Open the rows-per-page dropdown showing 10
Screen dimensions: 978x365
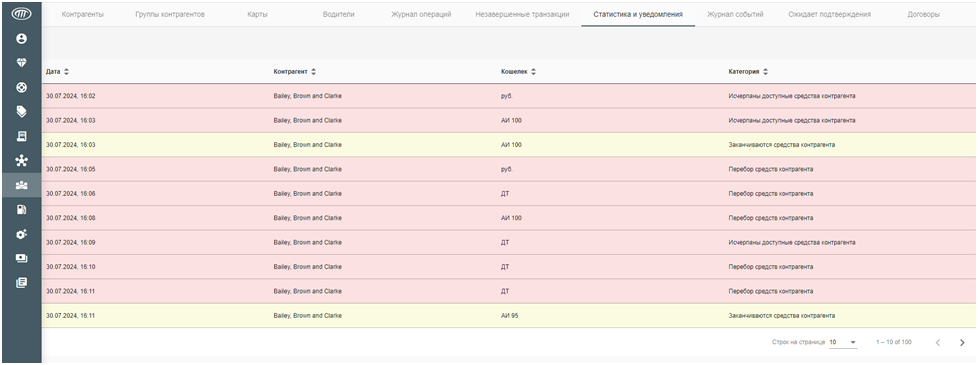pos(843,342)
